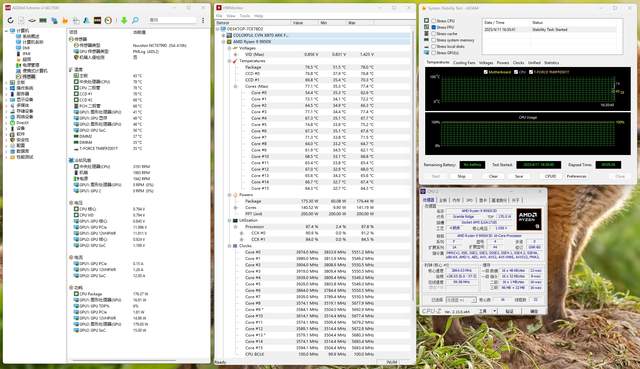Expand the 主板 node in AIDA64 tree

7,82
